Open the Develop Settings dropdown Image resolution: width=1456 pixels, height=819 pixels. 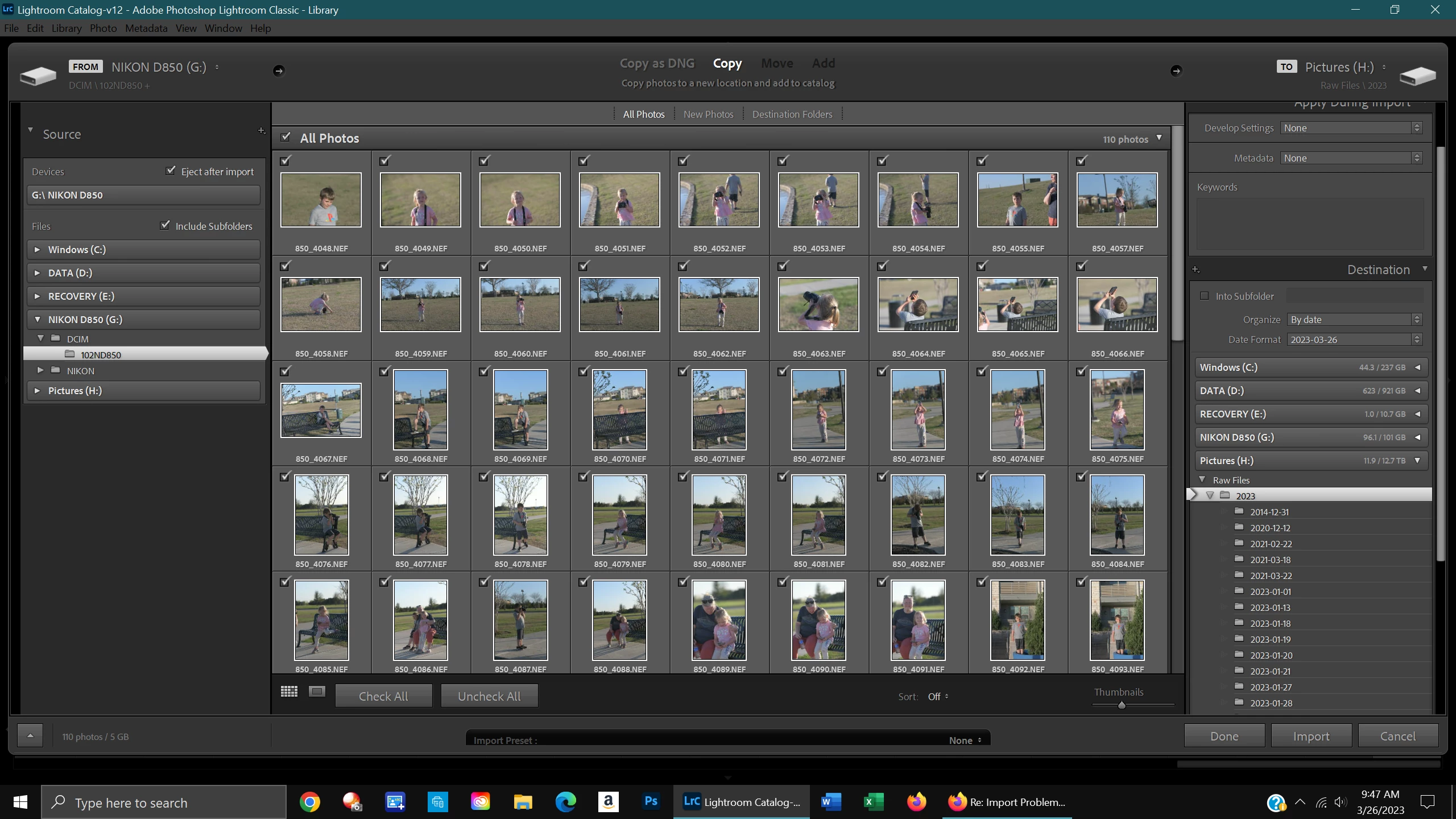point(1351,128)
